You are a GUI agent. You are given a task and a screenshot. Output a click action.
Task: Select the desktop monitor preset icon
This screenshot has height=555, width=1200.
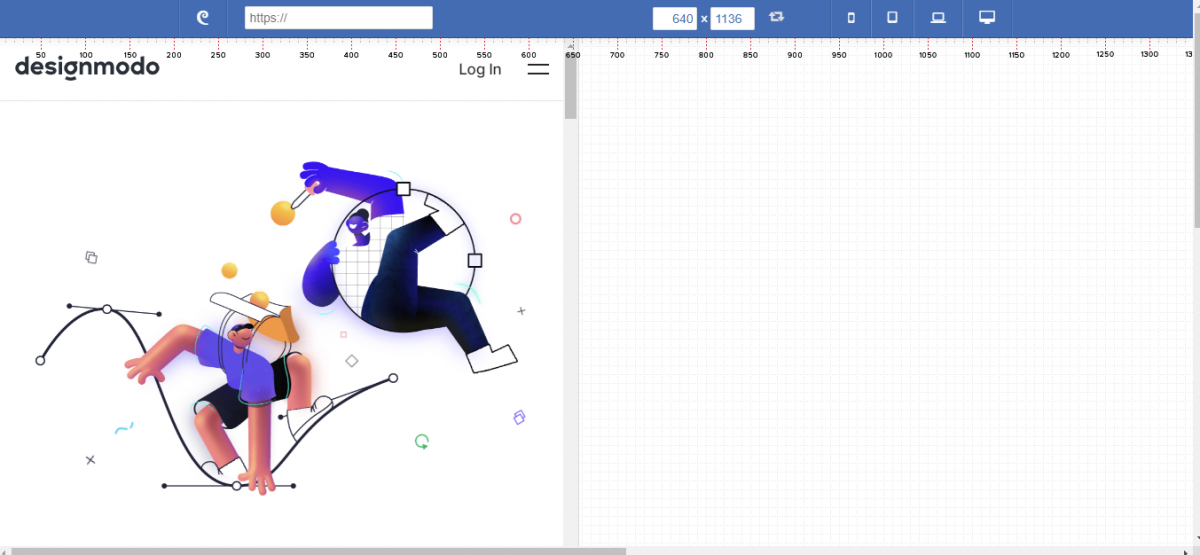[987, 17]
